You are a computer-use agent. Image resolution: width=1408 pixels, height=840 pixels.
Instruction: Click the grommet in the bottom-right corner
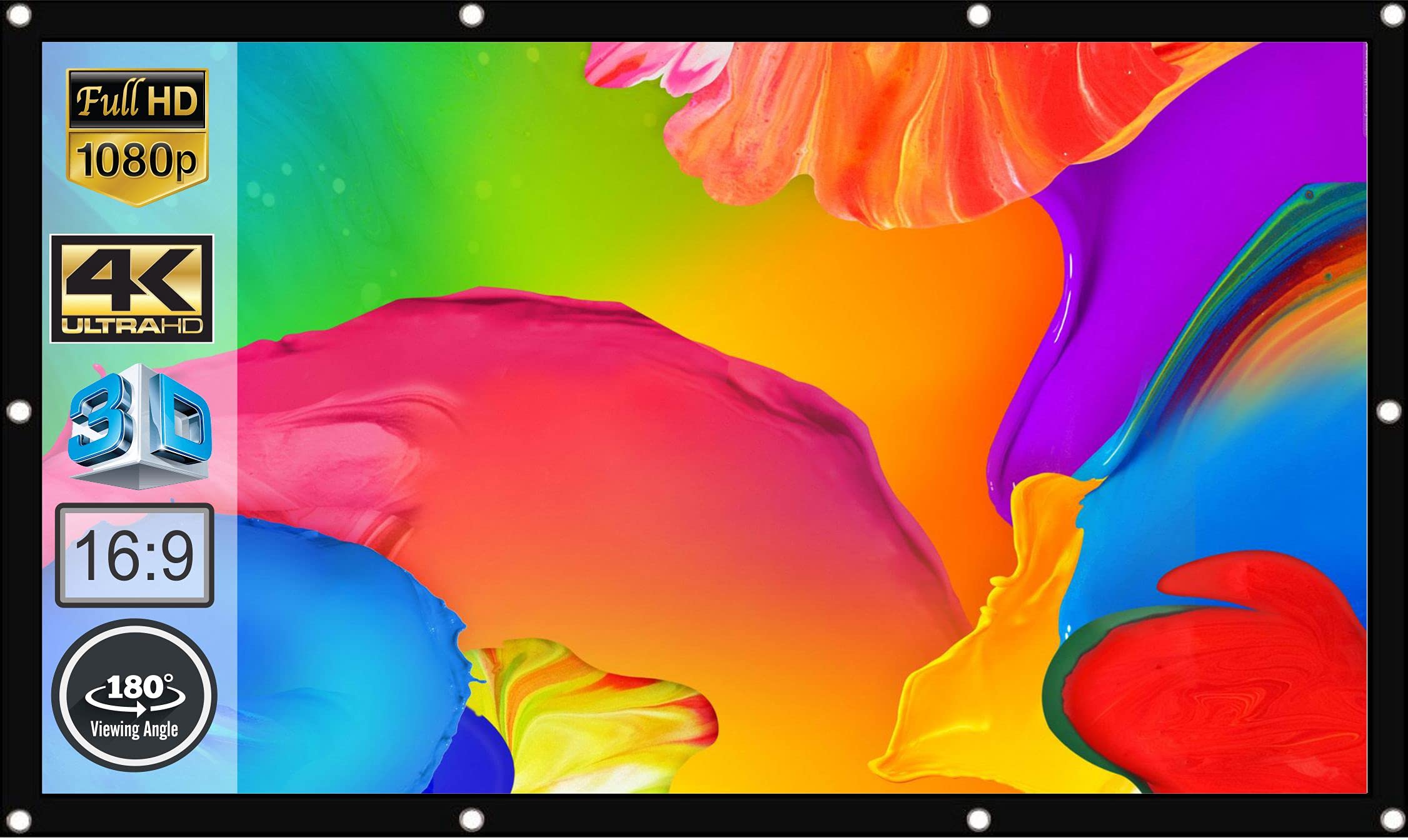click(x=1392, y=820)
